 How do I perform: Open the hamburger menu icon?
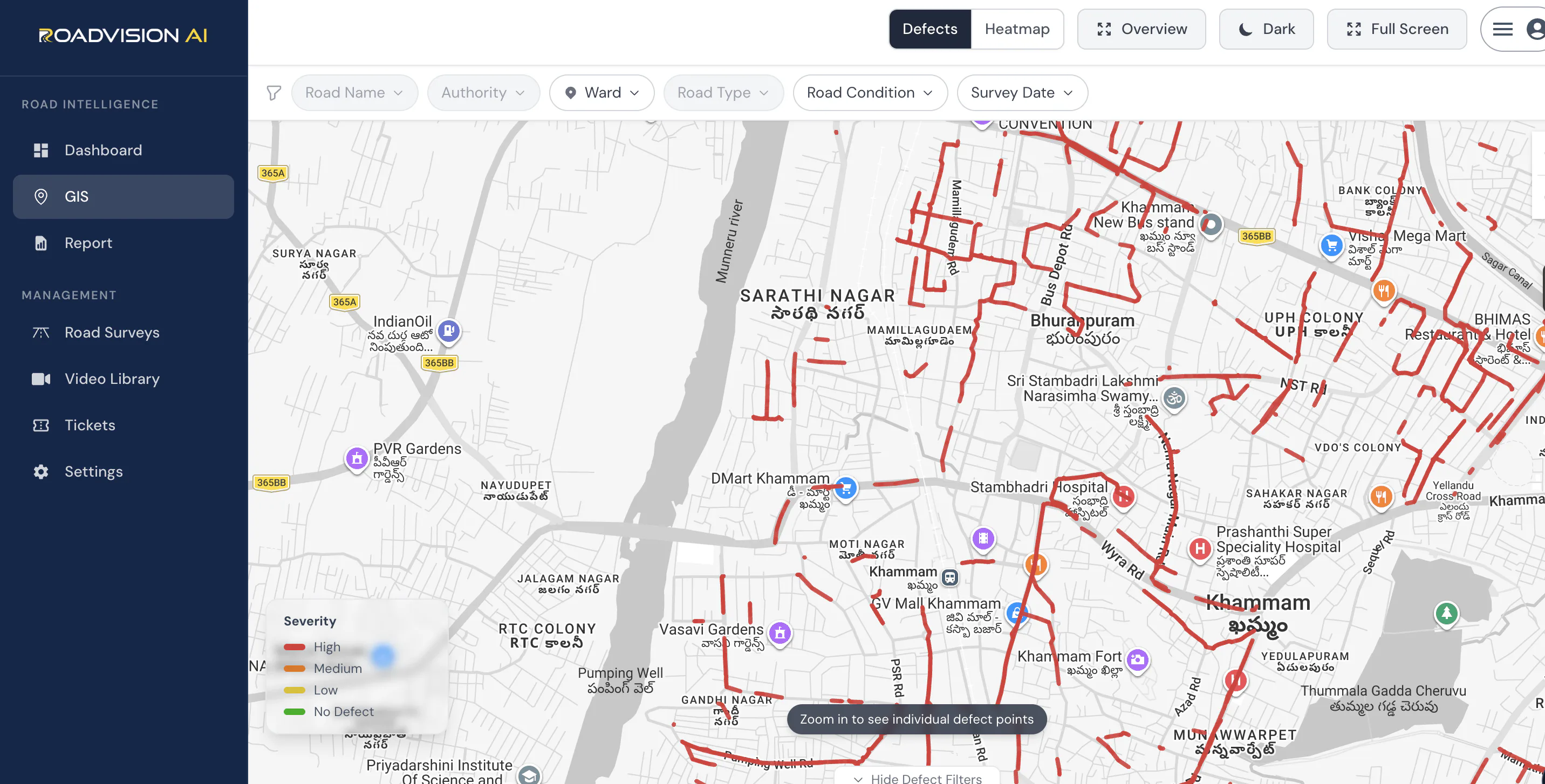1502,29
